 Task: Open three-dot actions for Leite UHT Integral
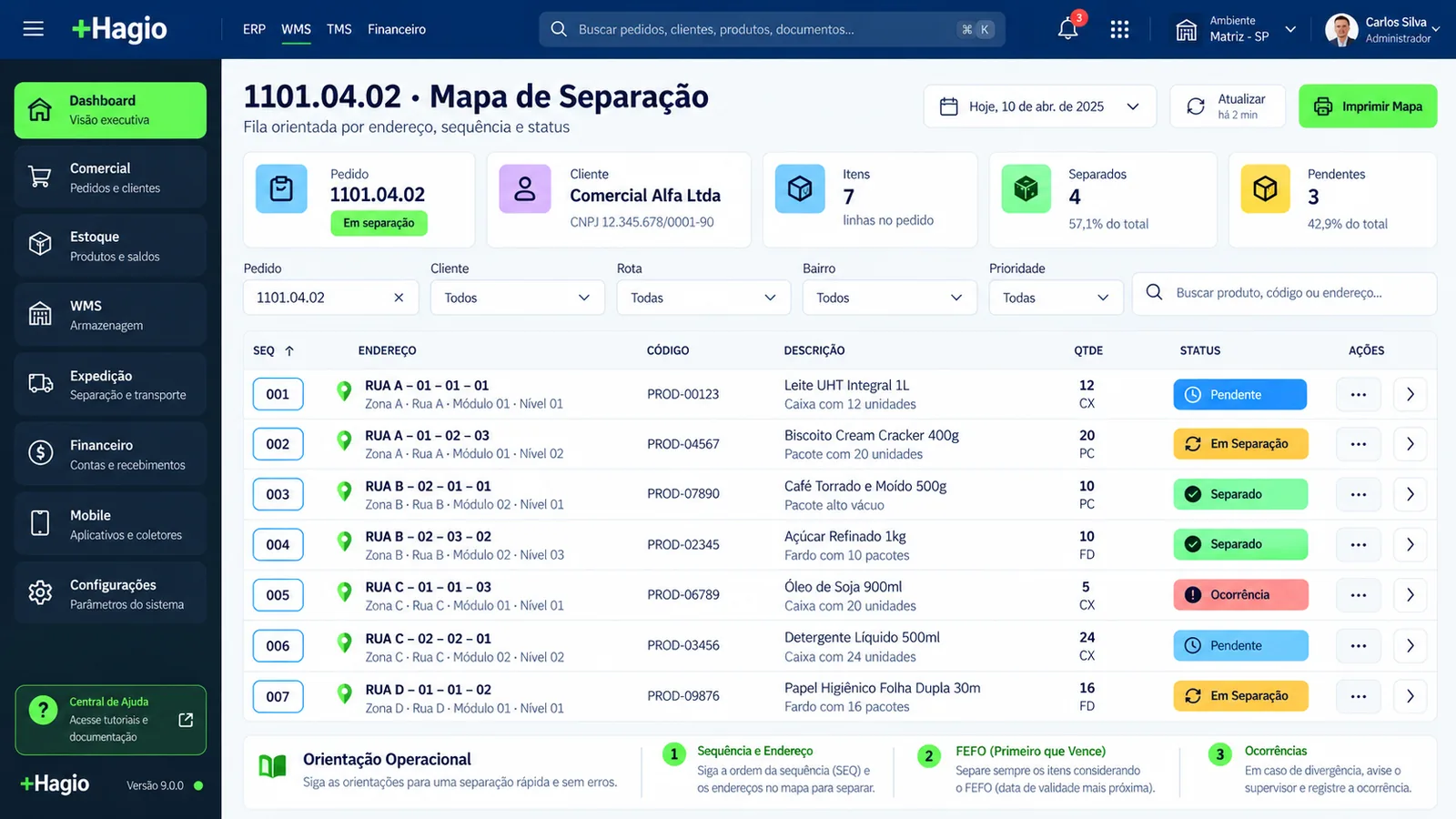click(1359, 395)
